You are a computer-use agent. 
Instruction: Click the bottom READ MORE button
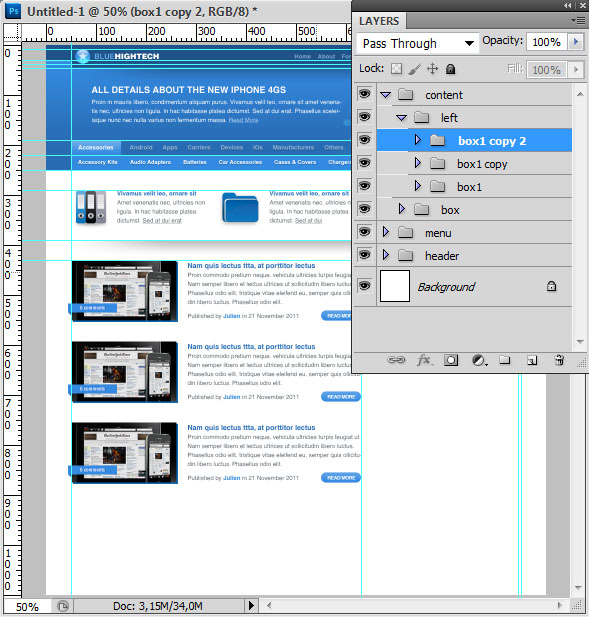click(341, 478)
